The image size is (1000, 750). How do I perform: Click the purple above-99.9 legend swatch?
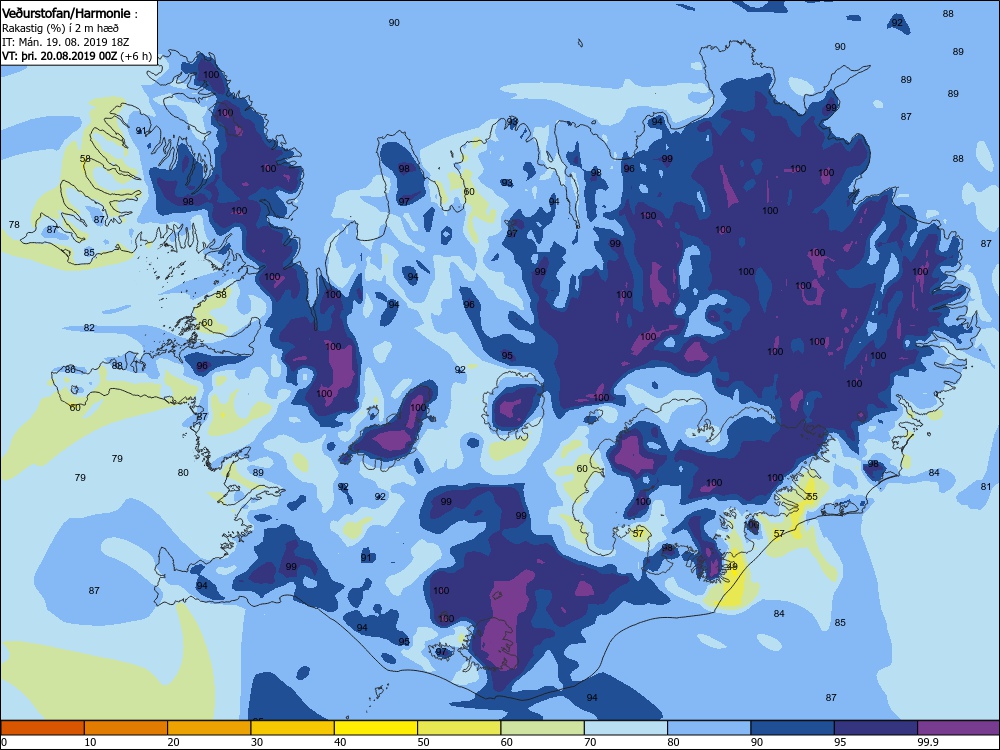959,728
